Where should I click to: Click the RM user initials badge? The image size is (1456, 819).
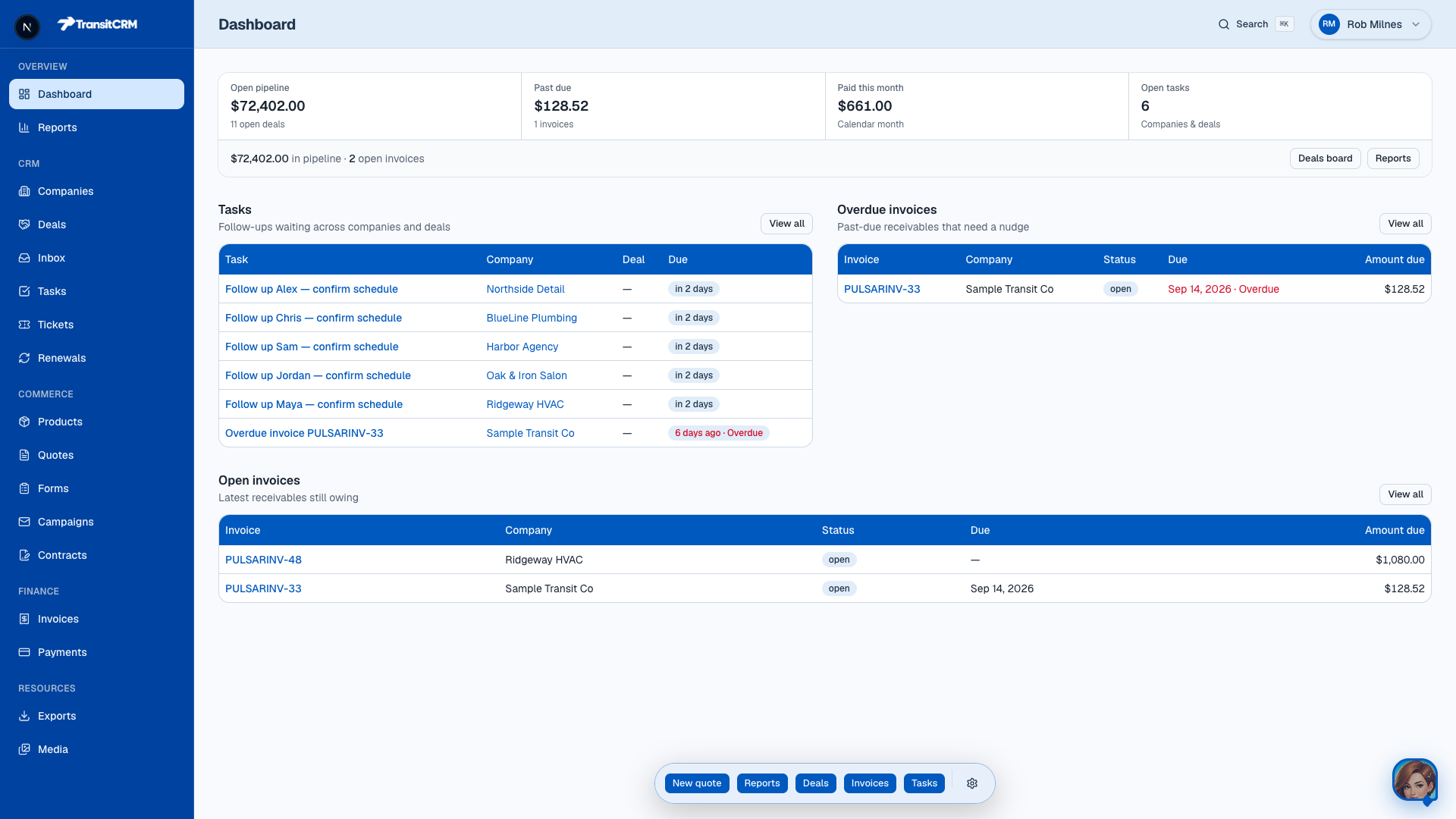click(1329, 24)
